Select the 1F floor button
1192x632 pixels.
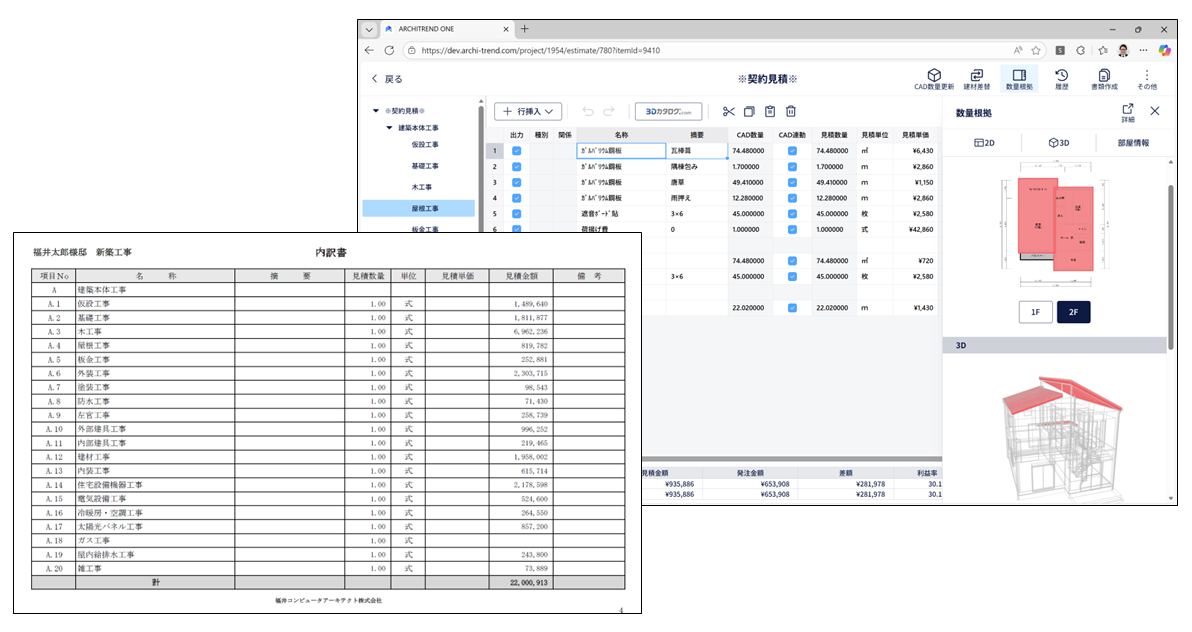click(1035, 312)
